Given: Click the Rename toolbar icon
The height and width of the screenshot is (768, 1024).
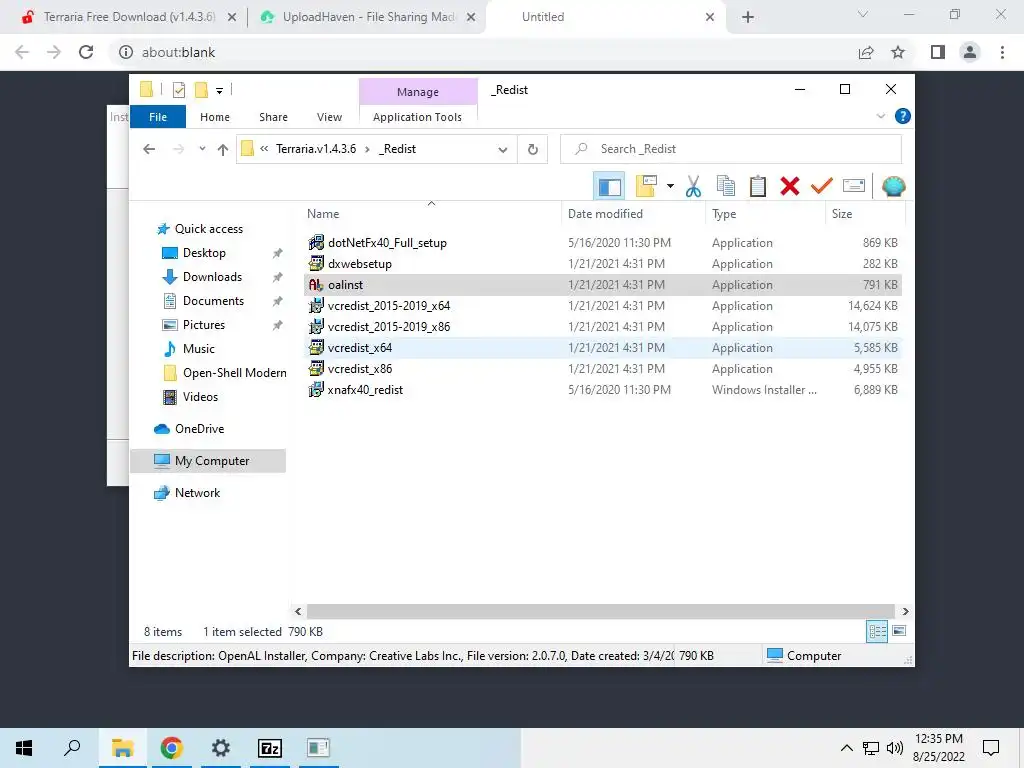Looking at the screenshot, I should (854, 186).
